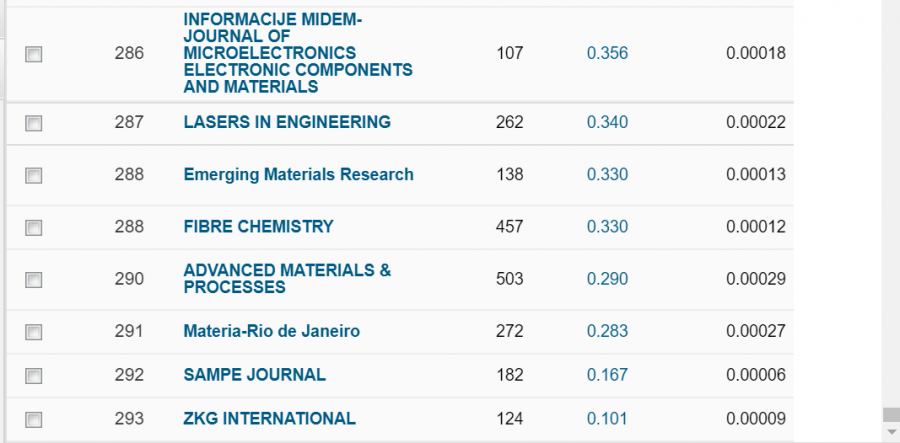Viewport: 900px width, 443px height.
Task: Open the 0.356 impact factor link
Action: click(x=607, y=53)
